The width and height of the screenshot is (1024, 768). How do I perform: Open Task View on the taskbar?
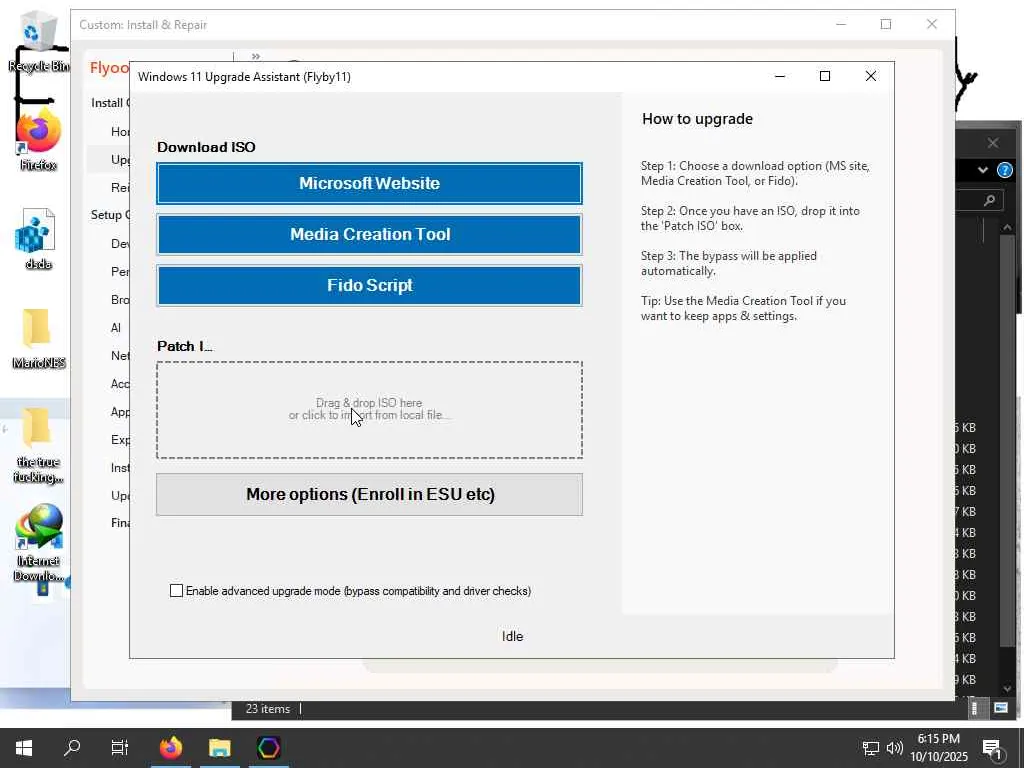click(120, 748)
